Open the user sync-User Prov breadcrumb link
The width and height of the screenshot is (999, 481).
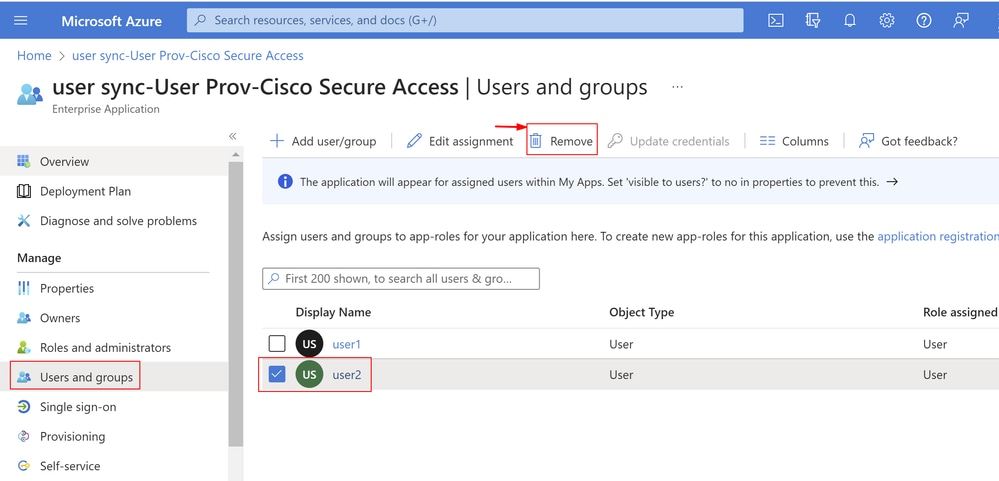coord(188,55)
